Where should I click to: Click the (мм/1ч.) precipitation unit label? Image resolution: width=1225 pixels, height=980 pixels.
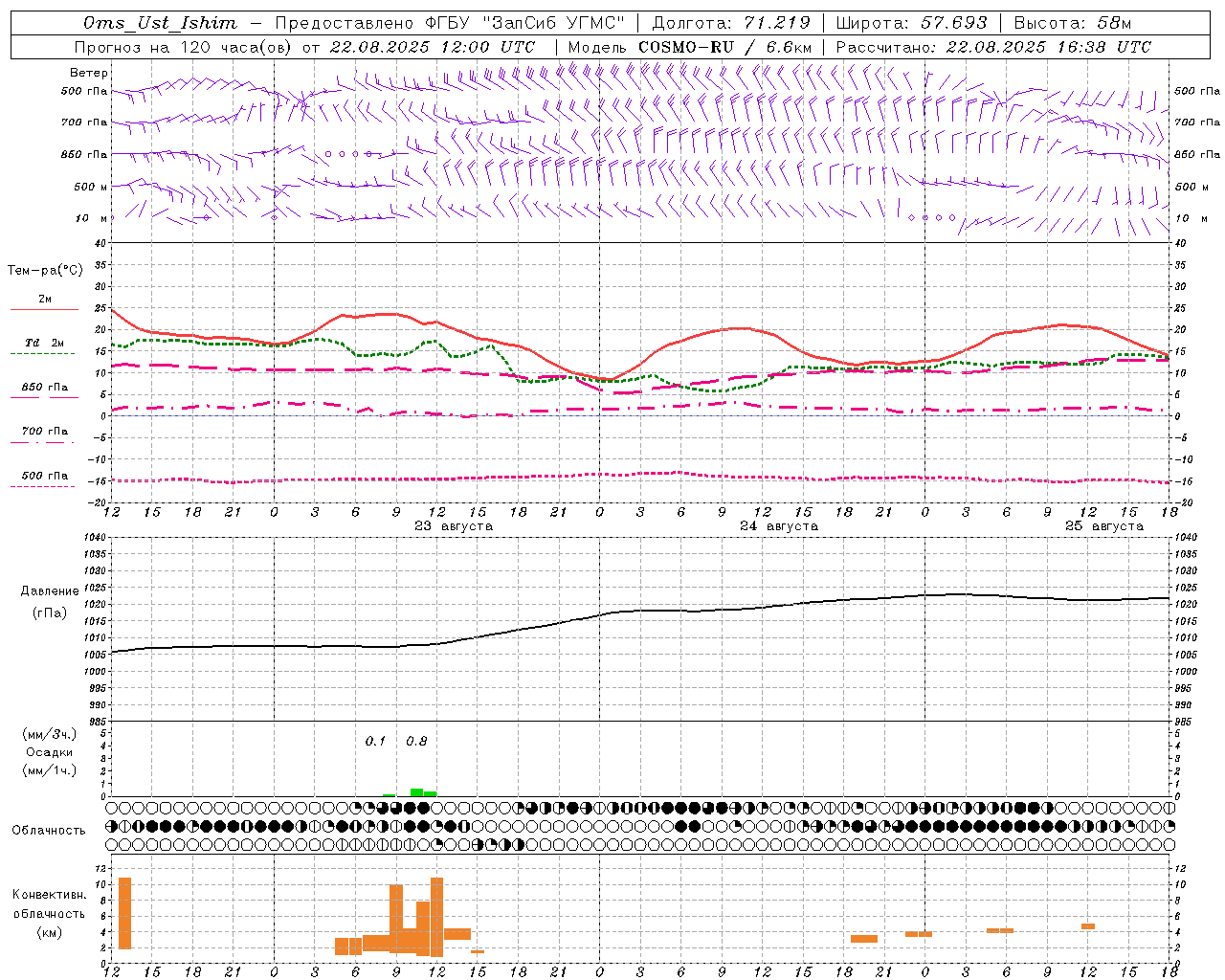click(50, 770)
